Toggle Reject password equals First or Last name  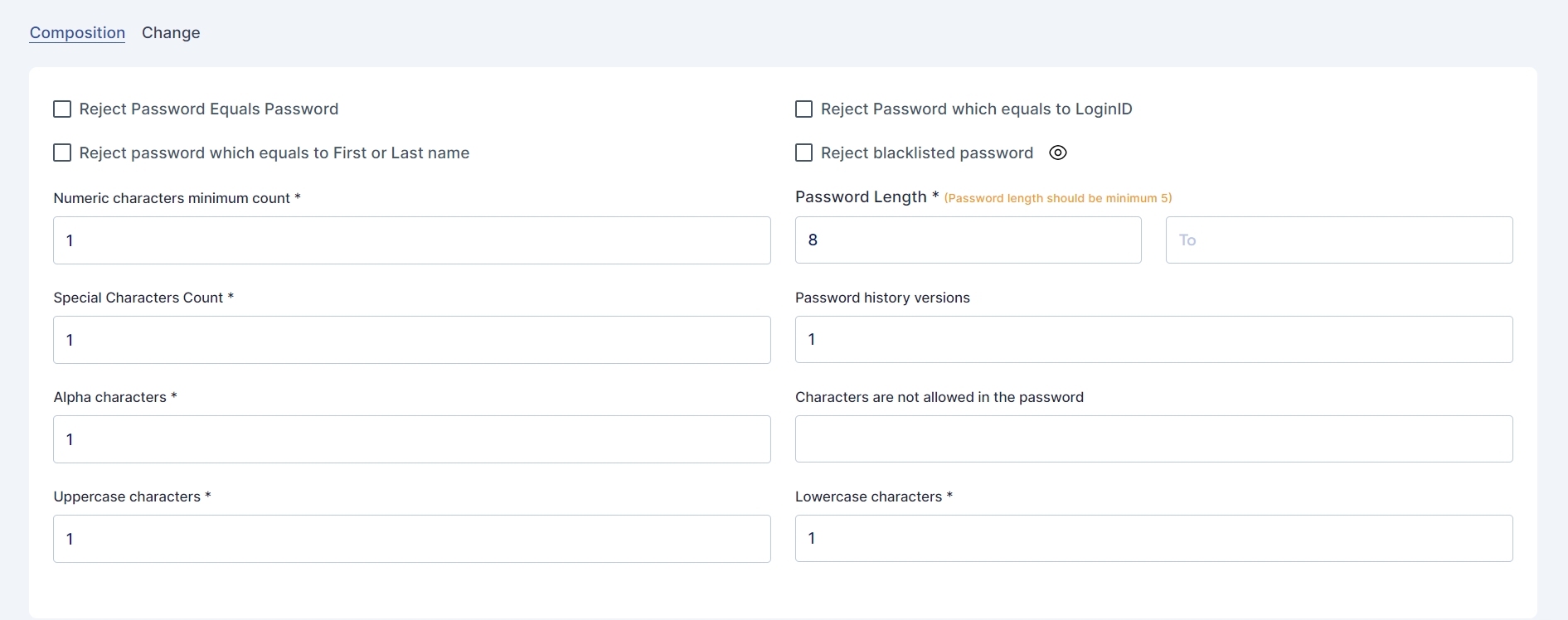click(62, 153)
